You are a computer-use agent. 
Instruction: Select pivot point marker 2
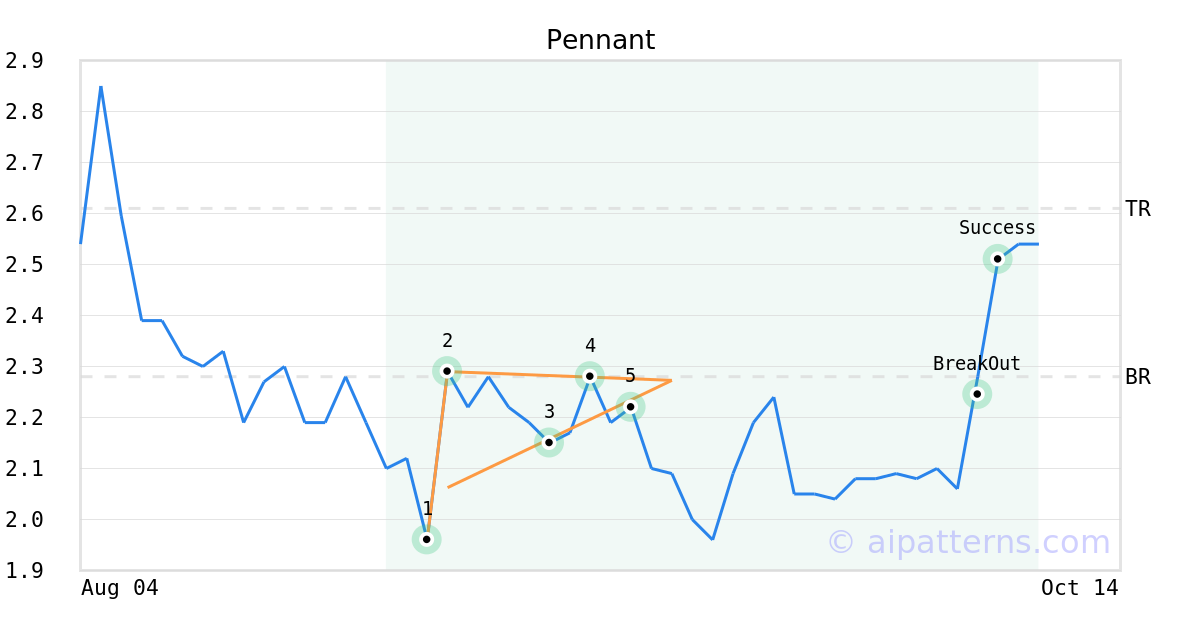pyautogui.click(x=447, y=371)
